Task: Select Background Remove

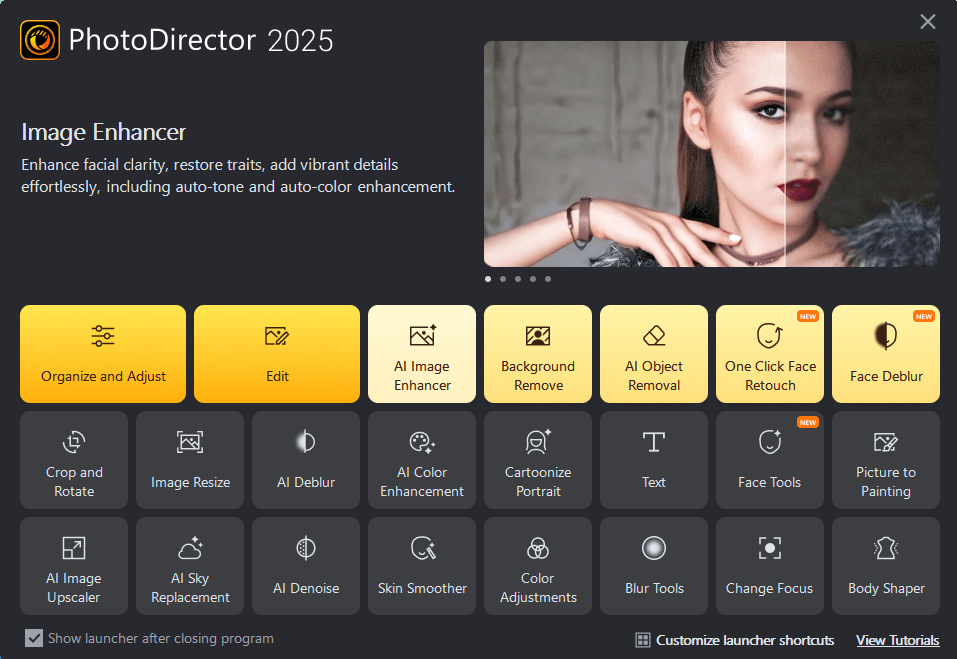Action: tap(537, 354)
